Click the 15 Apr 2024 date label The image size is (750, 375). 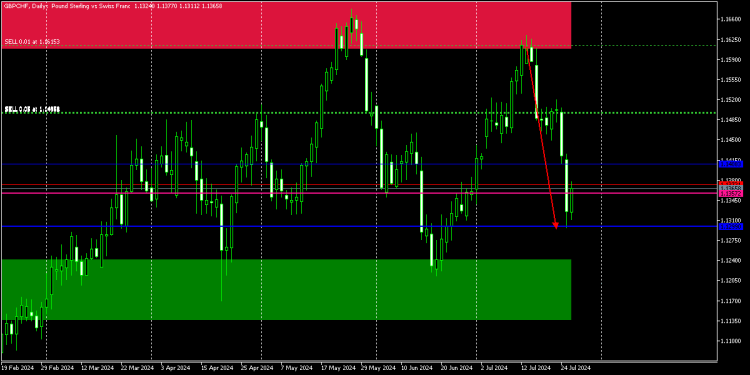pos(217,367)
